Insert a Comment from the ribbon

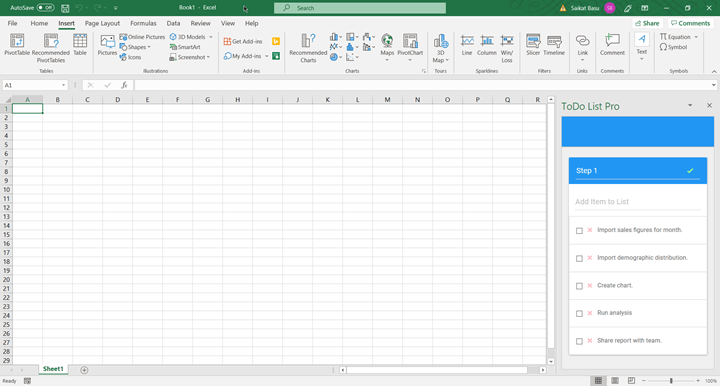(x=612, y=45)
